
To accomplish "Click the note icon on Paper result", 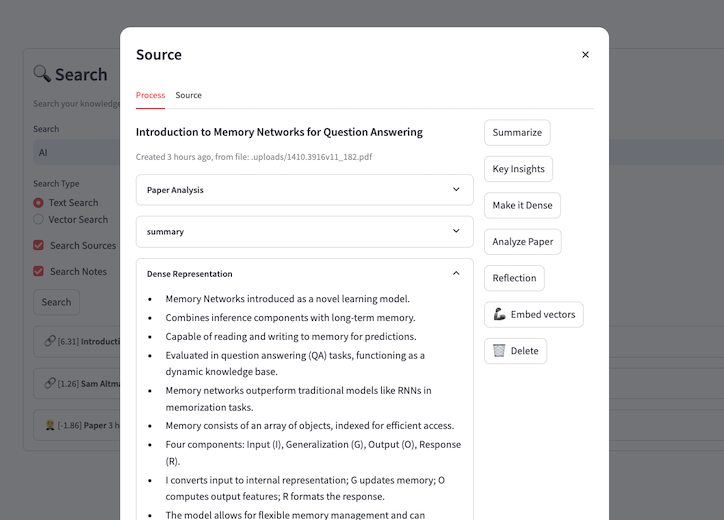I will tap(50, 425).
